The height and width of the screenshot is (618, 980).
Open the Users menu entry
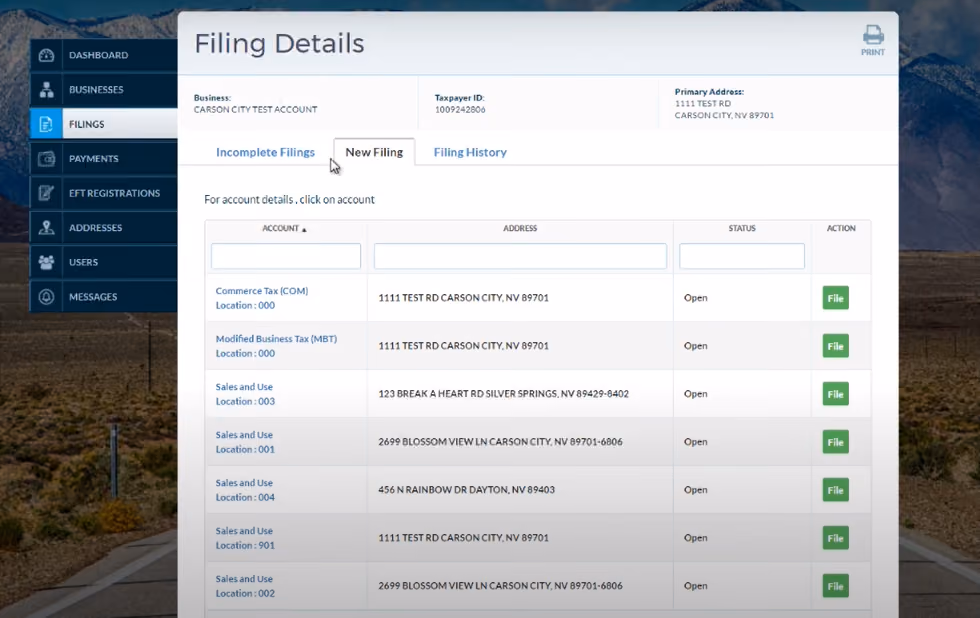(104, 262)
